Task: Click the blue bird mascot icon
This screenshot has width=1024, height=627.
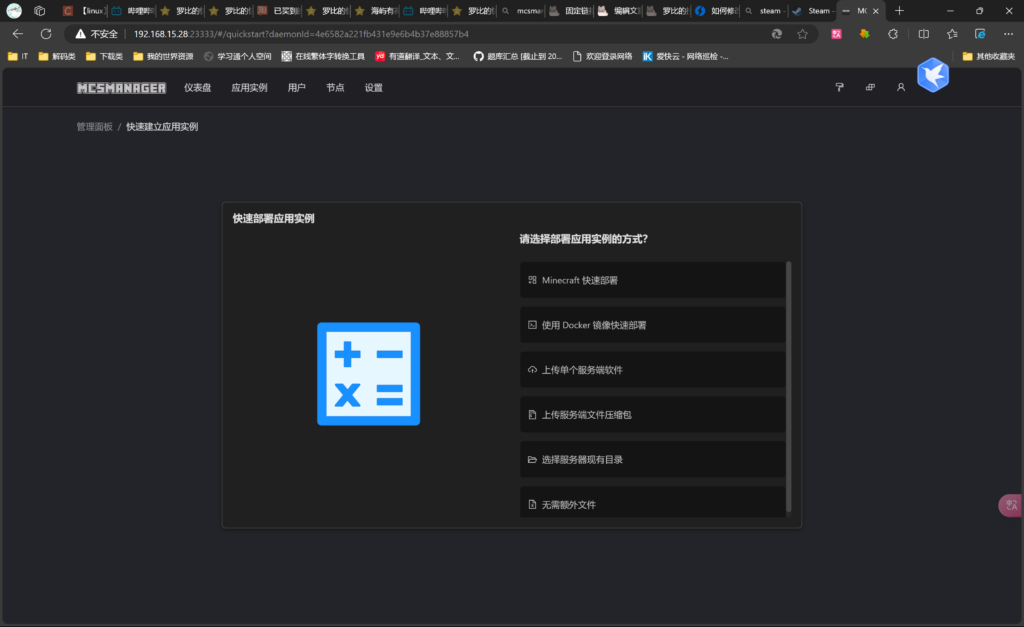Action: pos(932,75)
